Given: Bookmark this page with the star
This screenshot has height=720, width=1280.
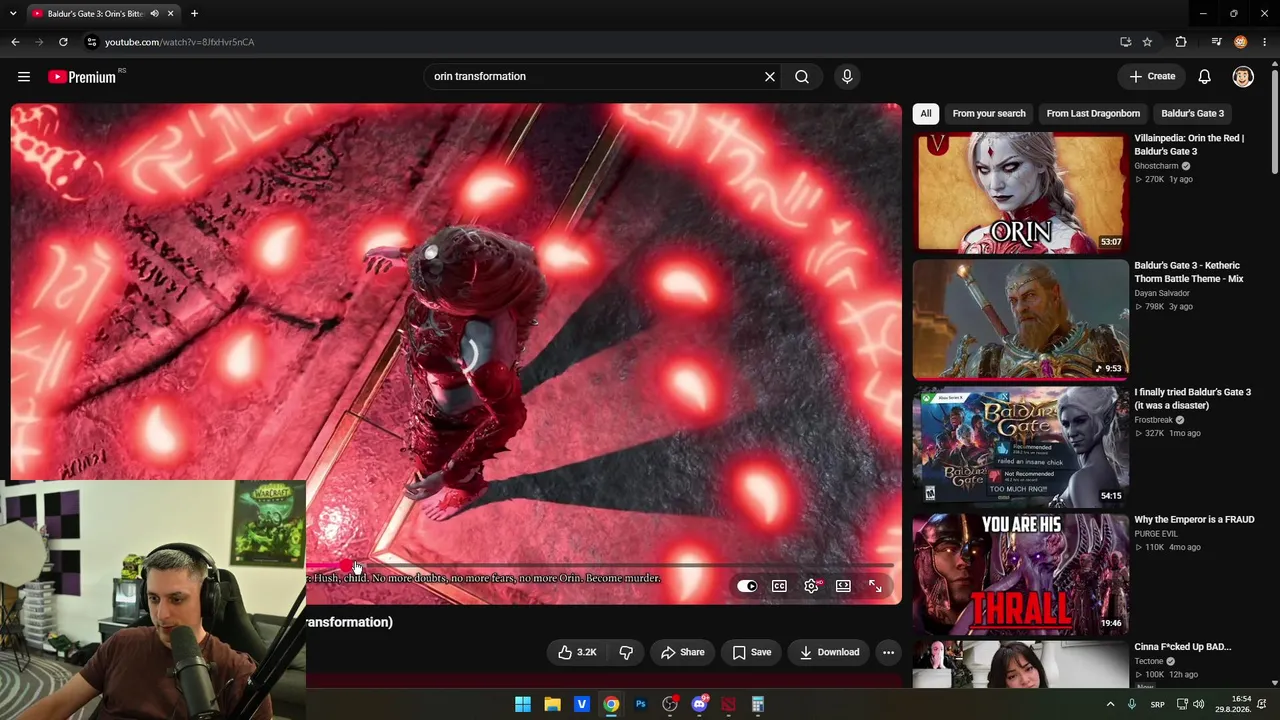Looking at the screenshot, I should pos(1148,42).
